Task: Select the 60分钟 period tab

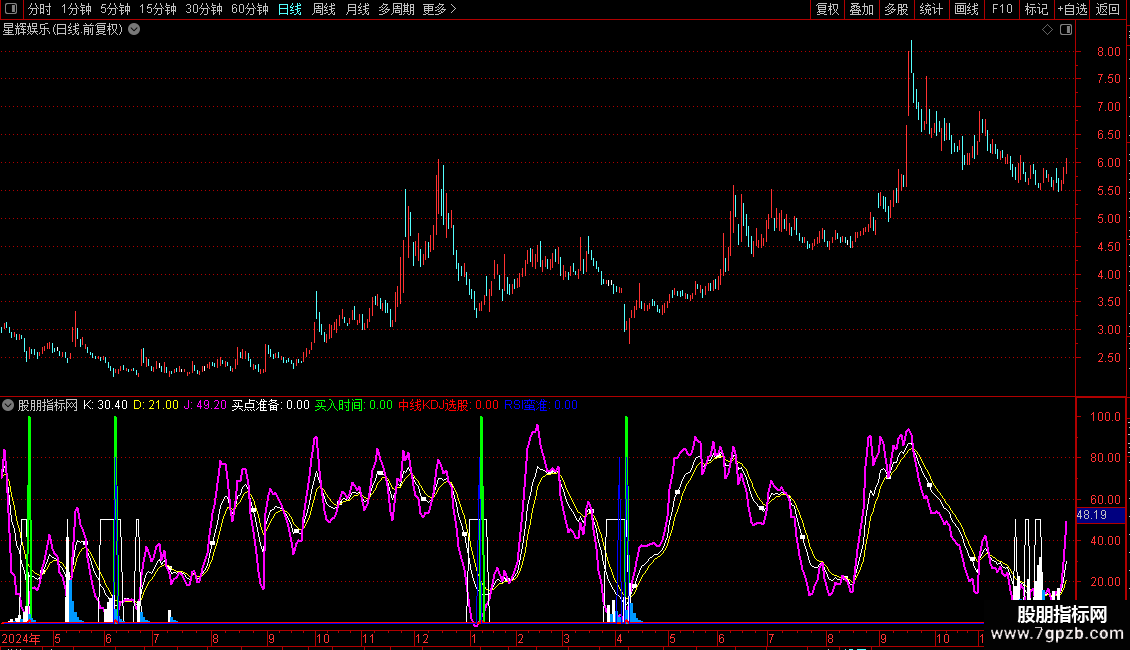Action: [249, 9]
